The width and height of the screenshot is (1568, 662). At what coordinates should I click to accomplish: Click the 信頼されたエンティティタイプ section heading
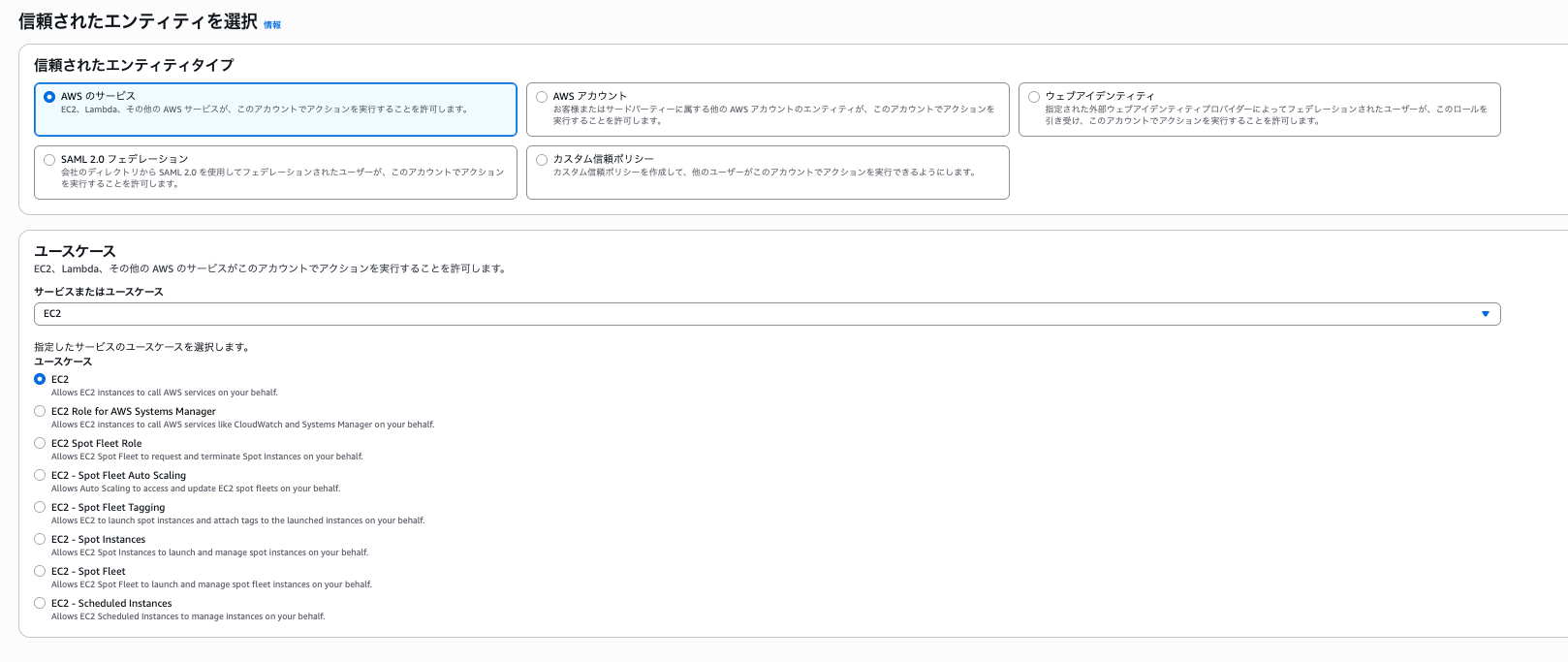(134, 65)
